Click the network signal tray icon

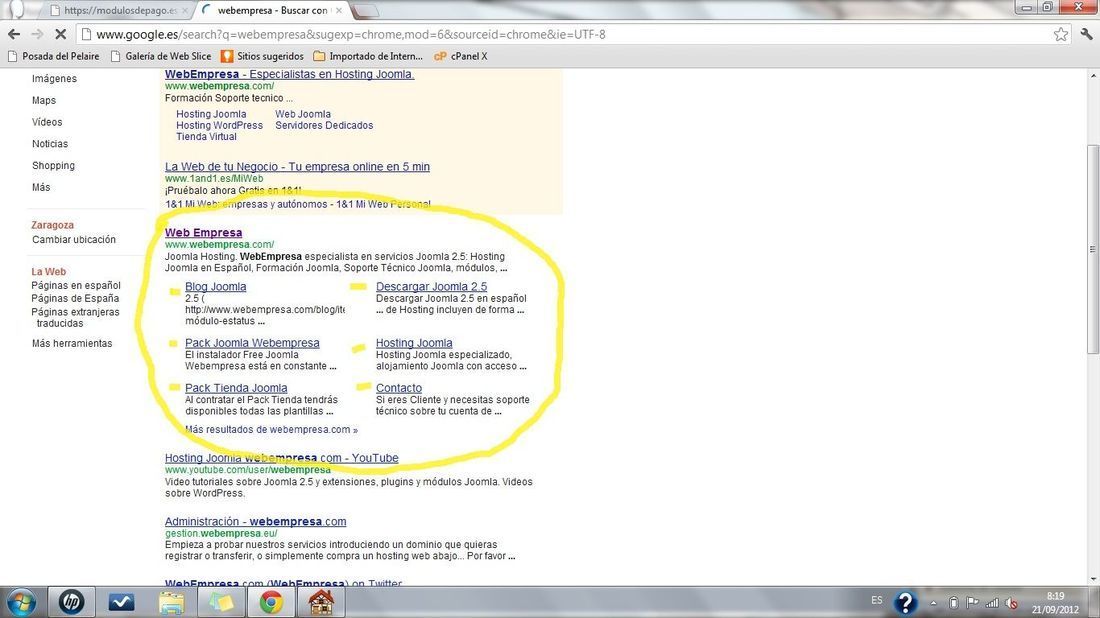(992, 603)
